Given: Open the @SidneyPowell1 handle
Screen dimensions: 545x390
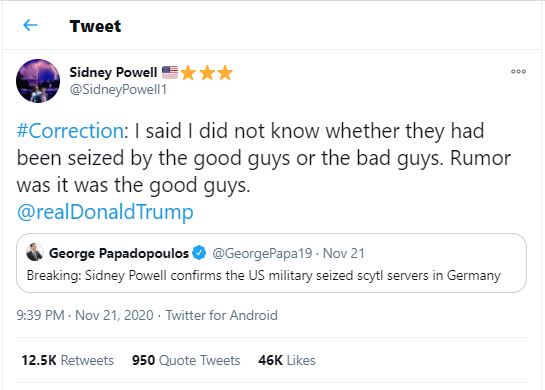Looking at the screenshot, I should [118, 90].
